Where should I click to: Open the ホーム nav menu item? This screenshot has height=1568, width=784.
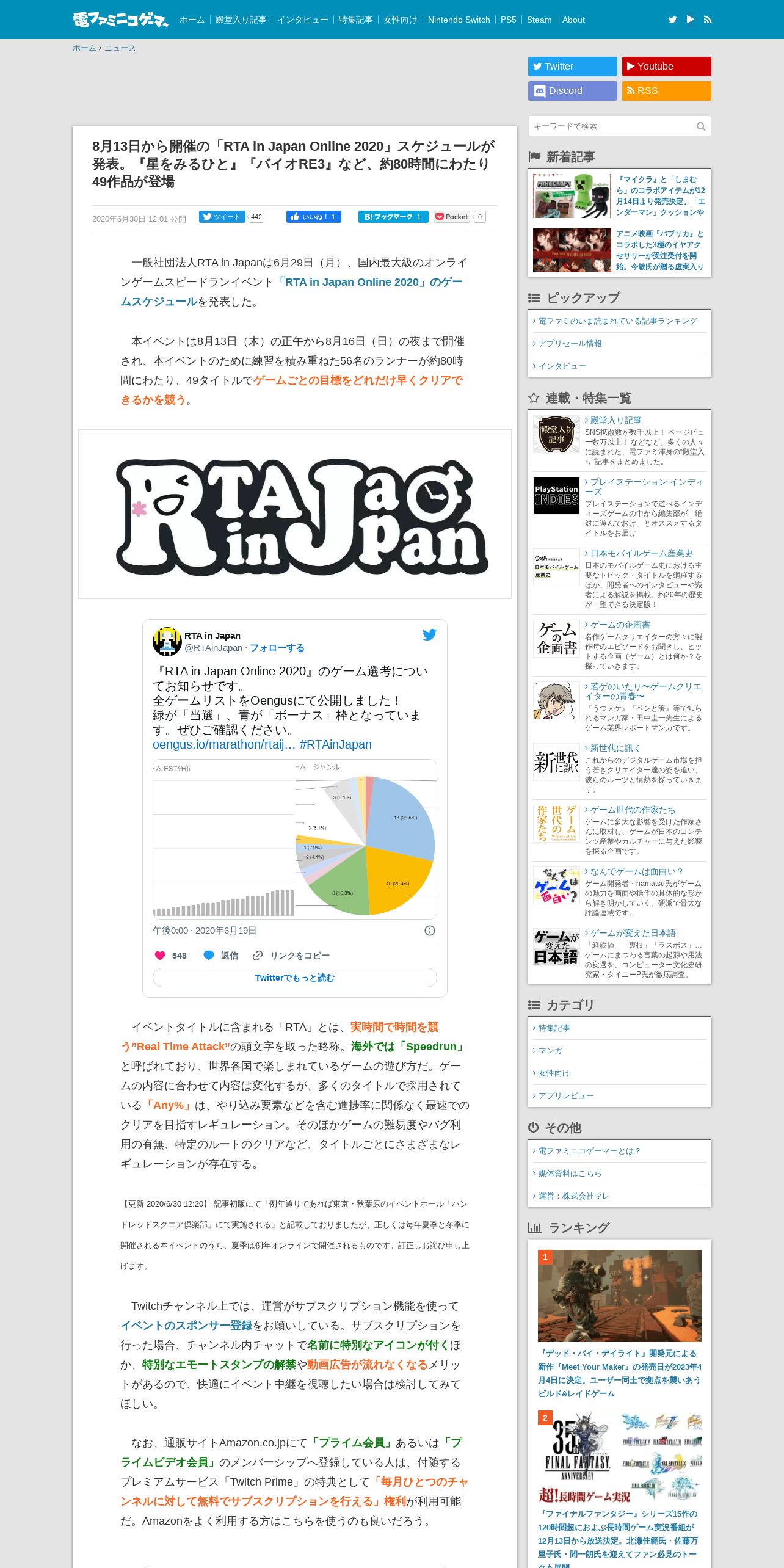[x=192, y=20]
